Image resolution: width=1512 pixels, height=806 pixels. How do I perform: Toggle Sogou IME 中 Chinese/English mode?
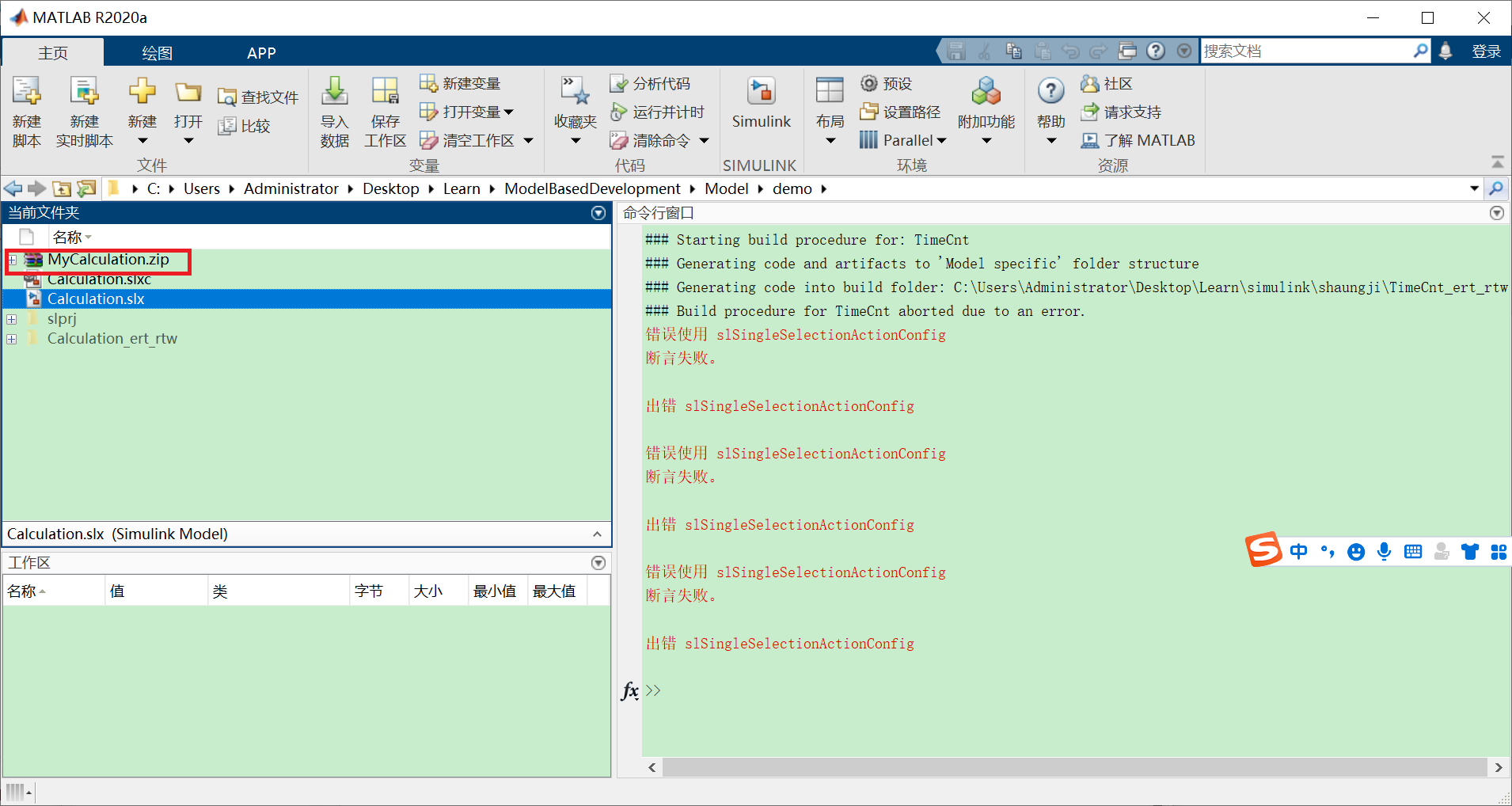click(1298, 552)
